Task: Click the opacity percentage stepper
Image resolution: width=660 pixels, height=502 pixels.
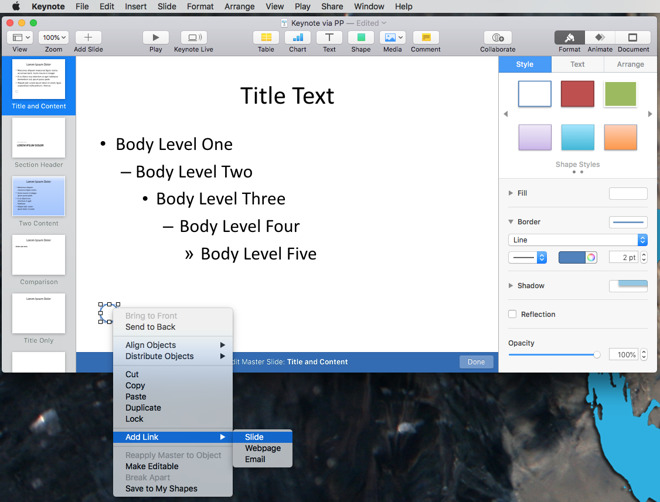Action: (644, 355)
